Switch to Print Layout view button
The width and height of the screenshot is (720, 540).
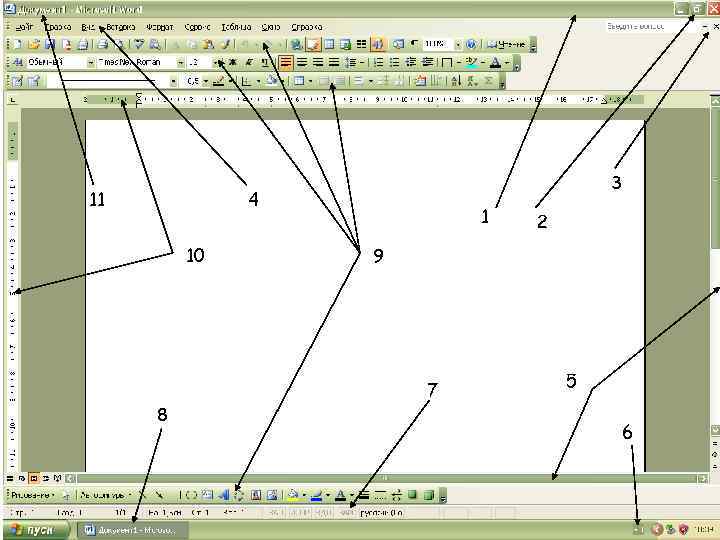34,478
